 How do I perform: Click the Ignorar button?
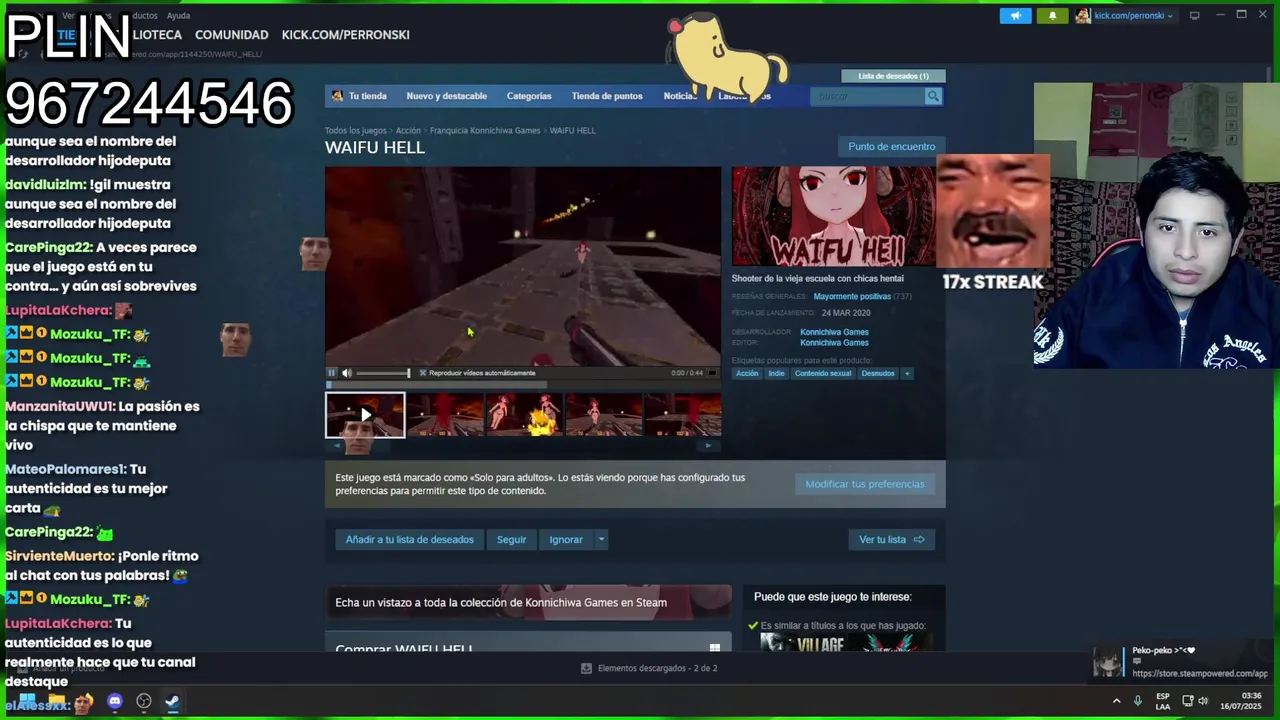pos(566,540)
